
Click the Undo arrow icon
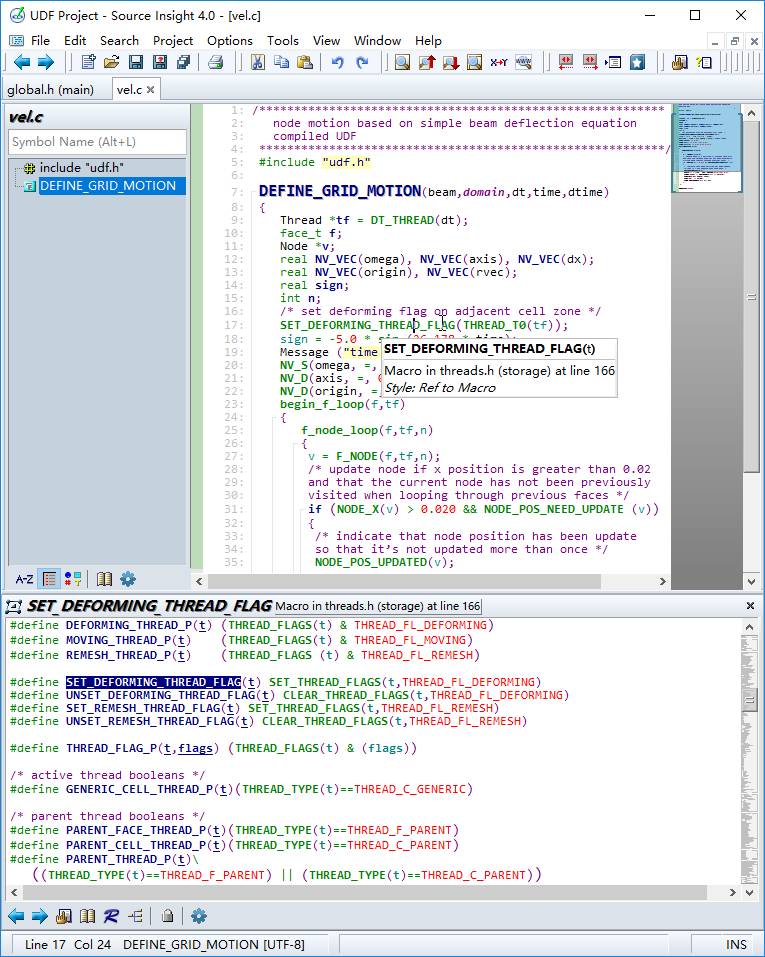pos(337,63)
